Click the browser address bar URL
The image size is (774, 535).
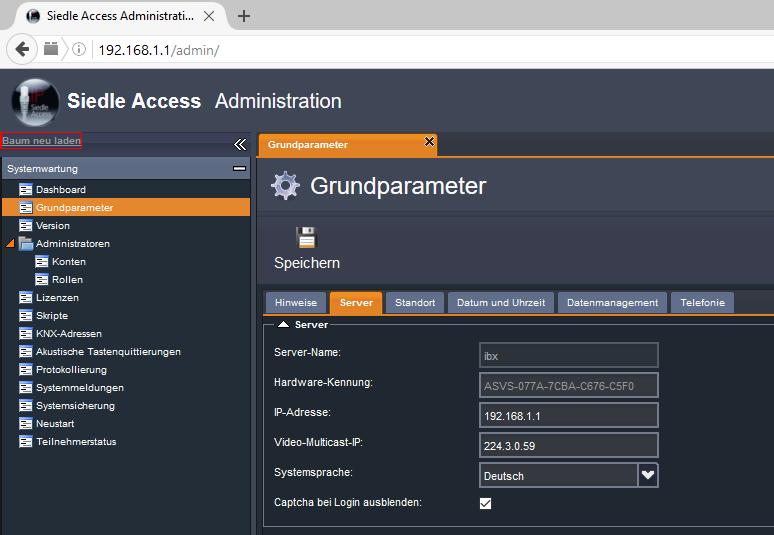[159, 50]
